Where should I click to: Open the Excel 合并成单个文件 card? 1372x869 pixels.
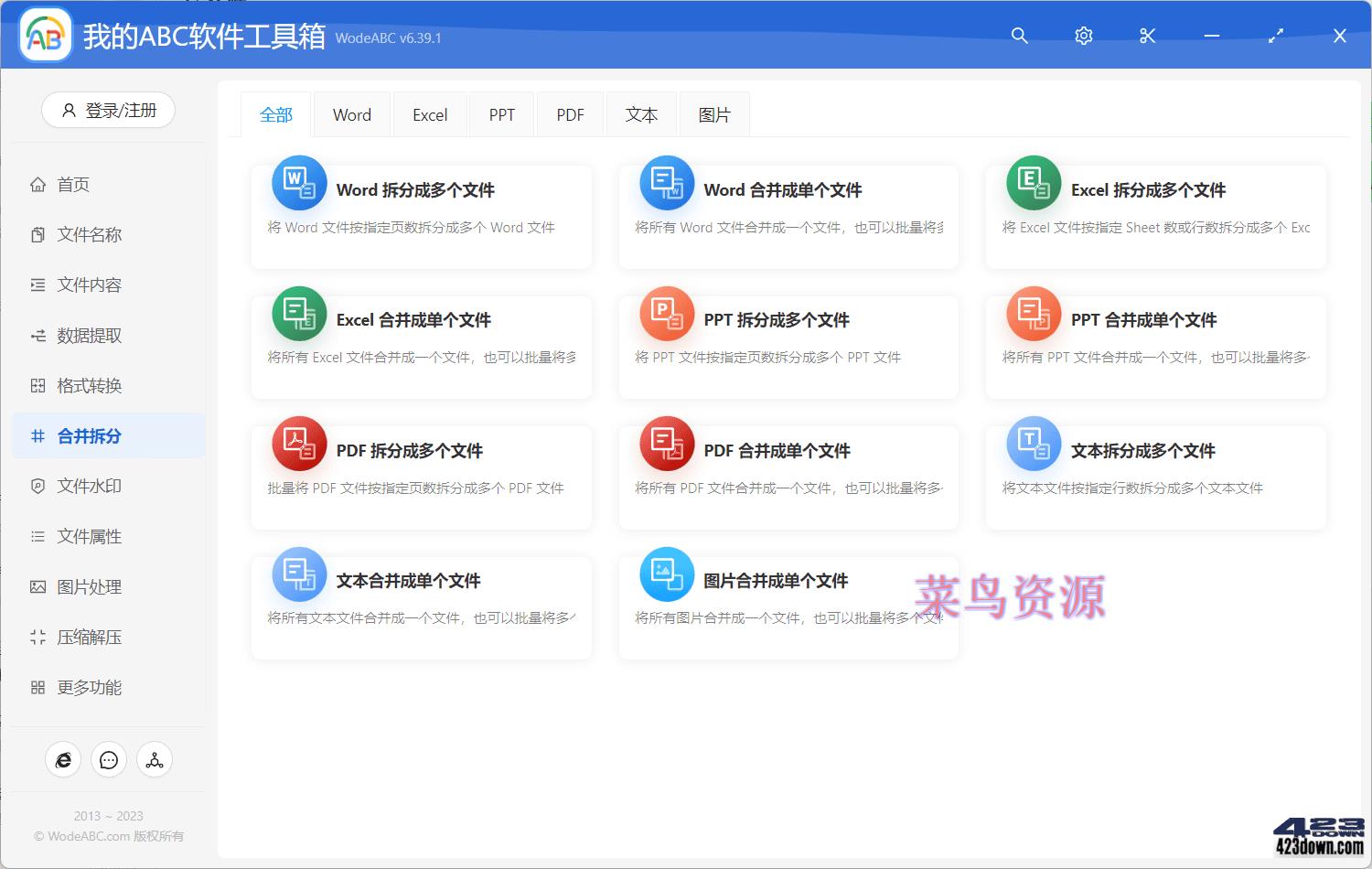(421, 347)
